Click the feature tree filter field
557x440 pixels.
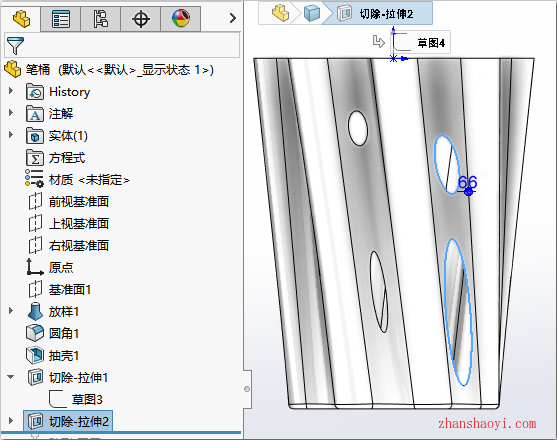pyautogui.click(x=122, y=45)
